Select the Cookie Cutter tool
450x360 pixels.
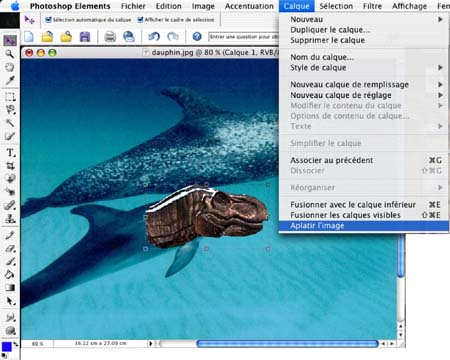(10, 179)
